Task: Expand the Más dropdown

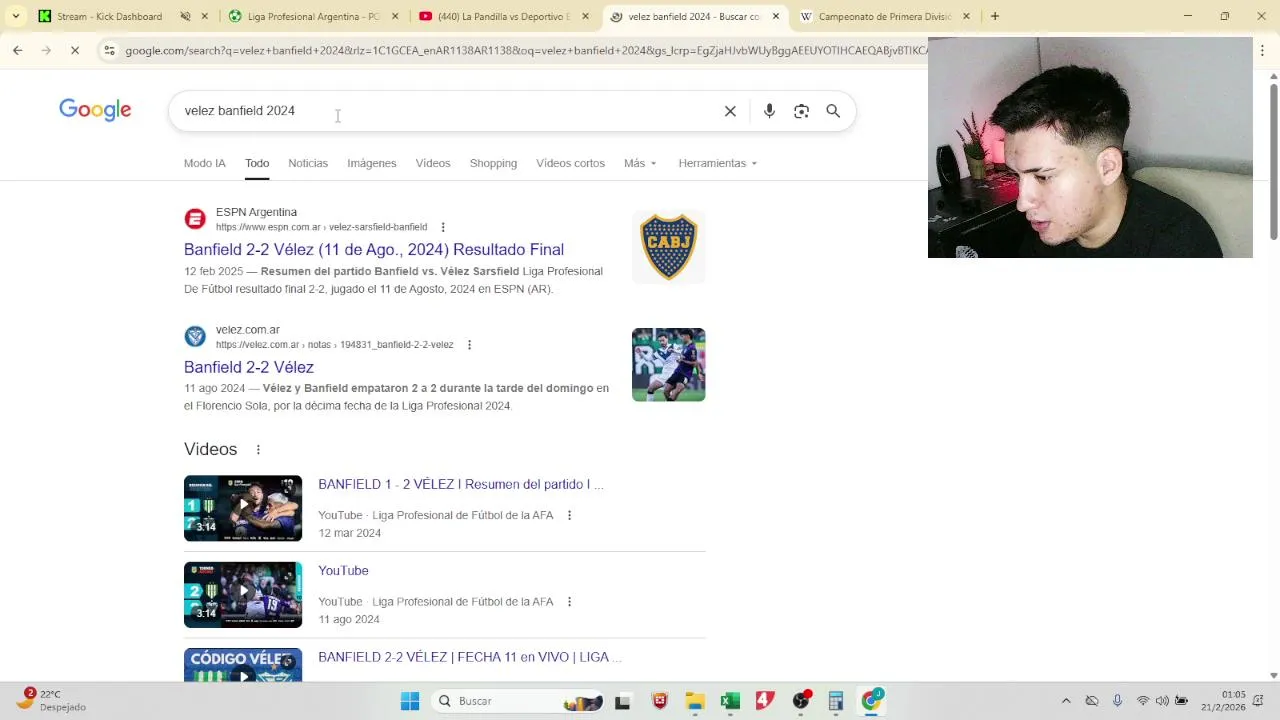Action: 640,163
